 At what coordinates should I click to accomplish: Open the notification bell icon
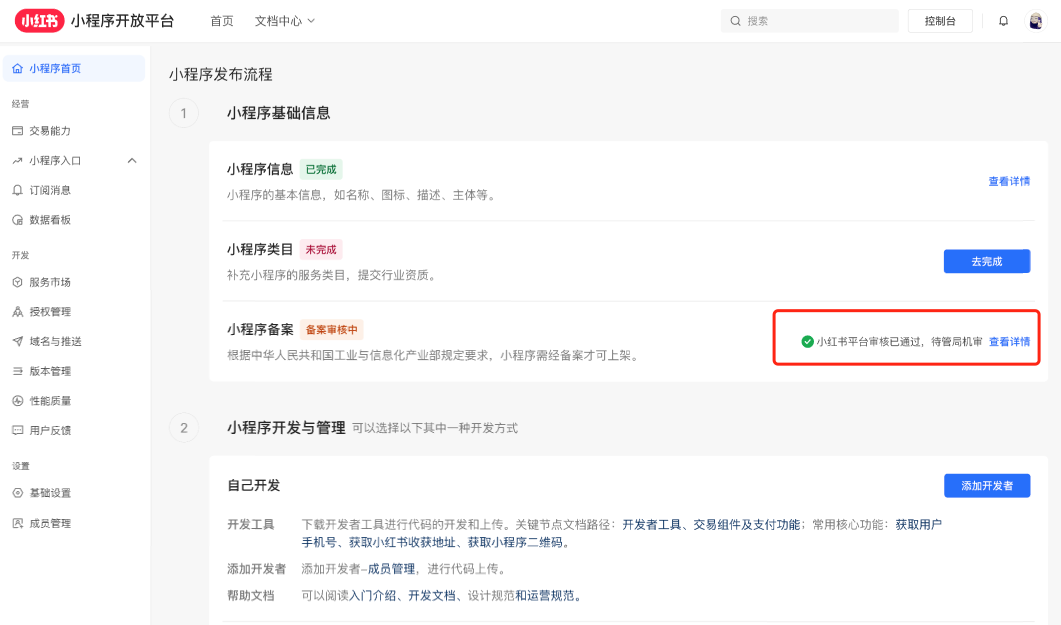(x=1003, y=21)
